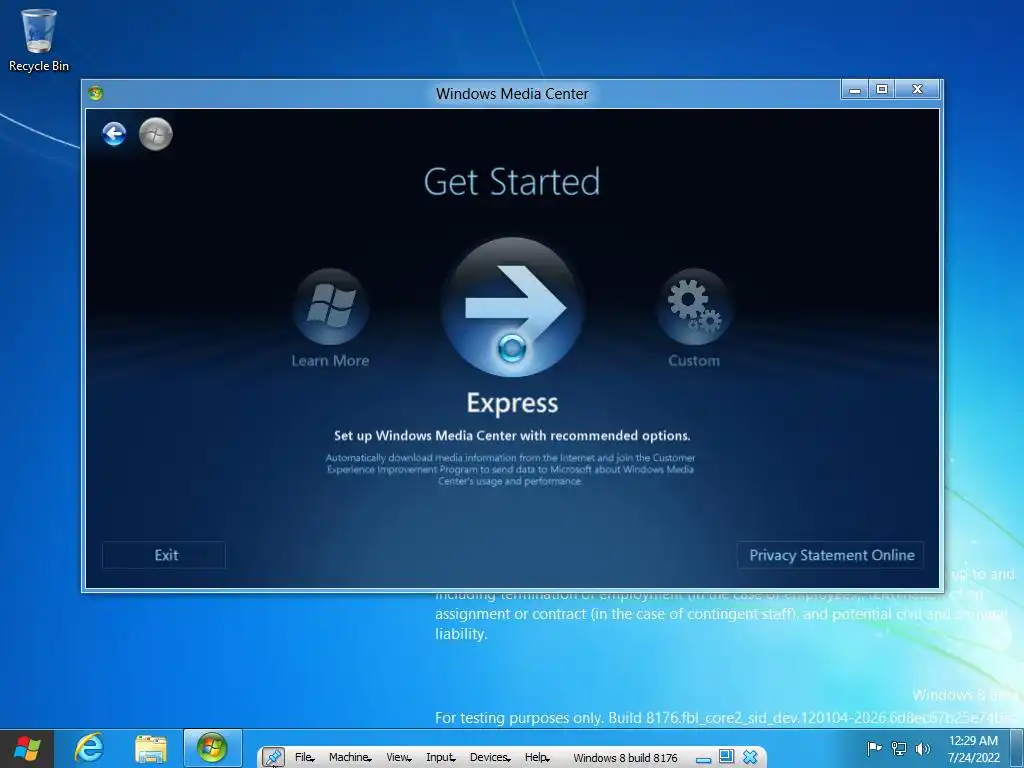Click the Media Center title bar icon
The width and height of the screenshot is (1024, 768).
coord(95,93)
